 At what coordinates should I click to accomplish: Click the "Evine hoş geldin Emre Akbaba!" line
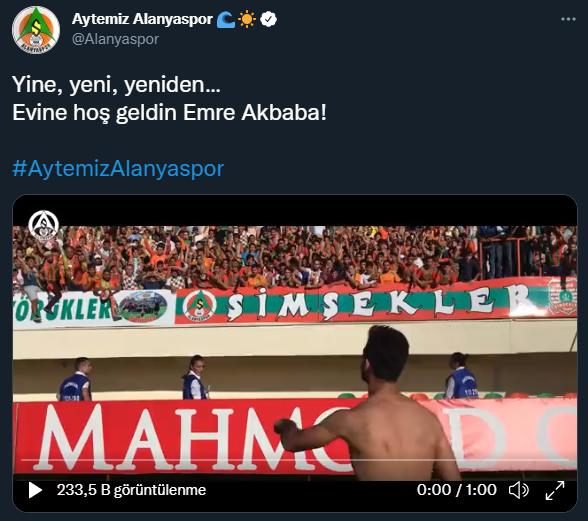[x=170, y=113]
